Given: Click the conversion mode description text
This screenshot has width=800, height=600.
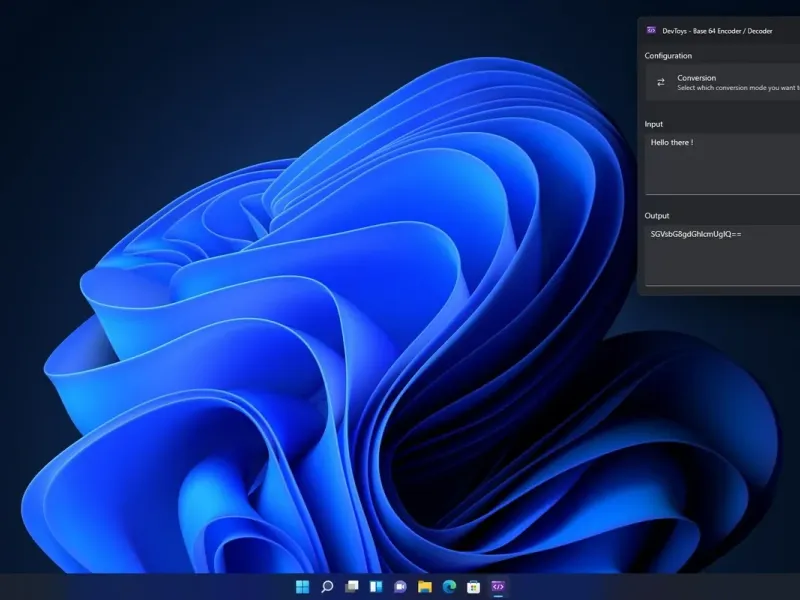Looking at the screenshot, I should 738,88.
